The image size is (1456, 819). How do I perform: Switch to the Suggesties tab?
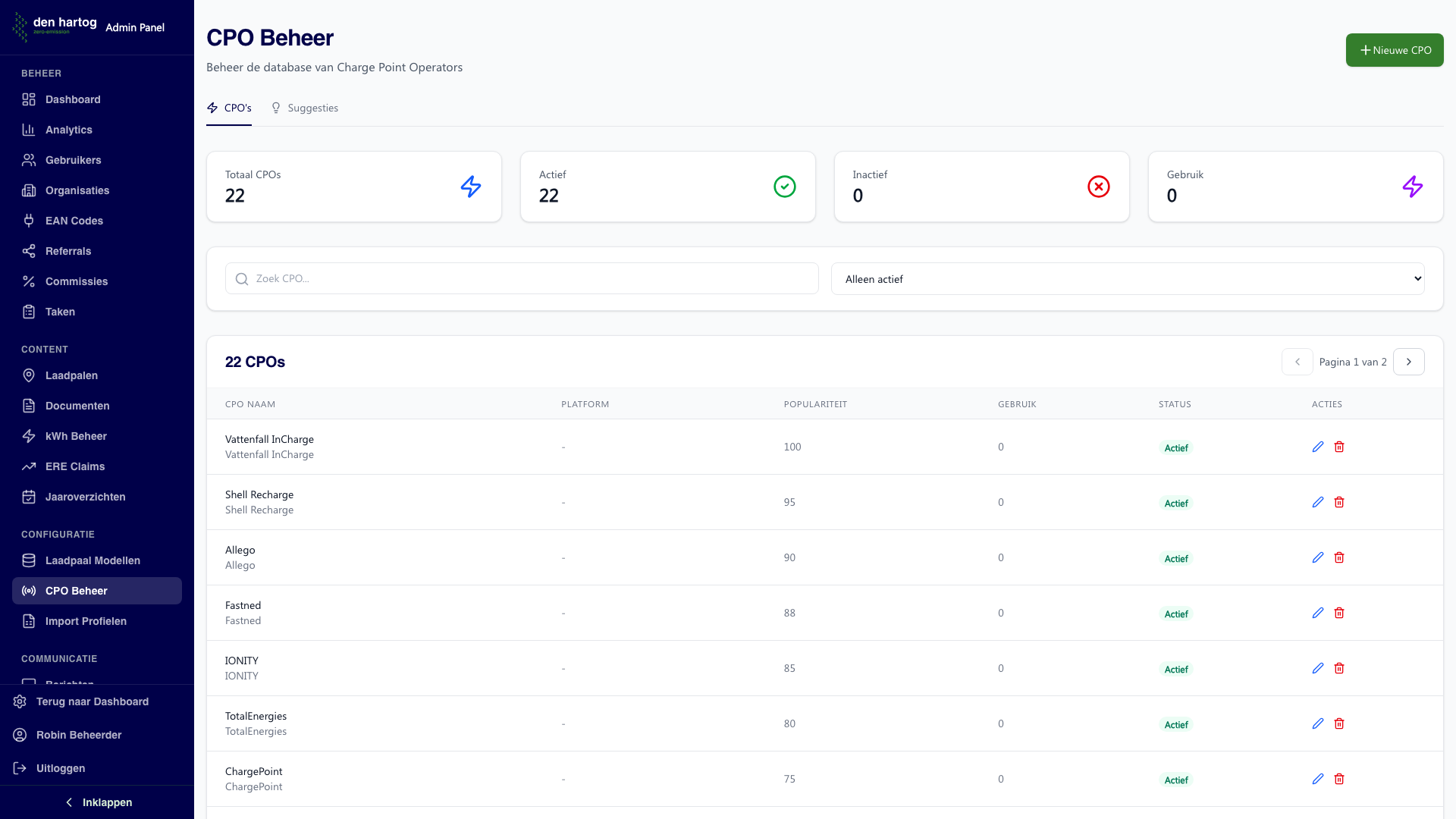point(305,108)
